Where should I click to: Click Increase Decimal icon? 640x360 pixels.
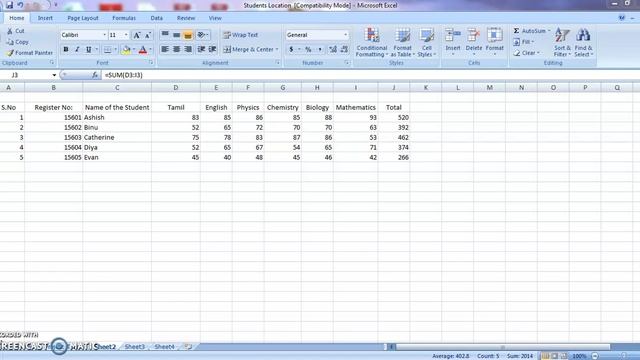333,49
